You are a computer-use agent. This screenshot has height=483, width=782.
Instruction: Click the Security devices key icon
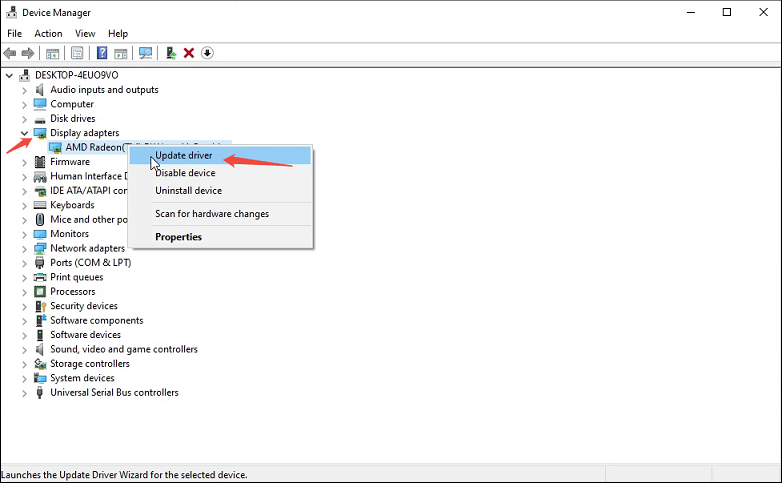[x=40, y=306]
